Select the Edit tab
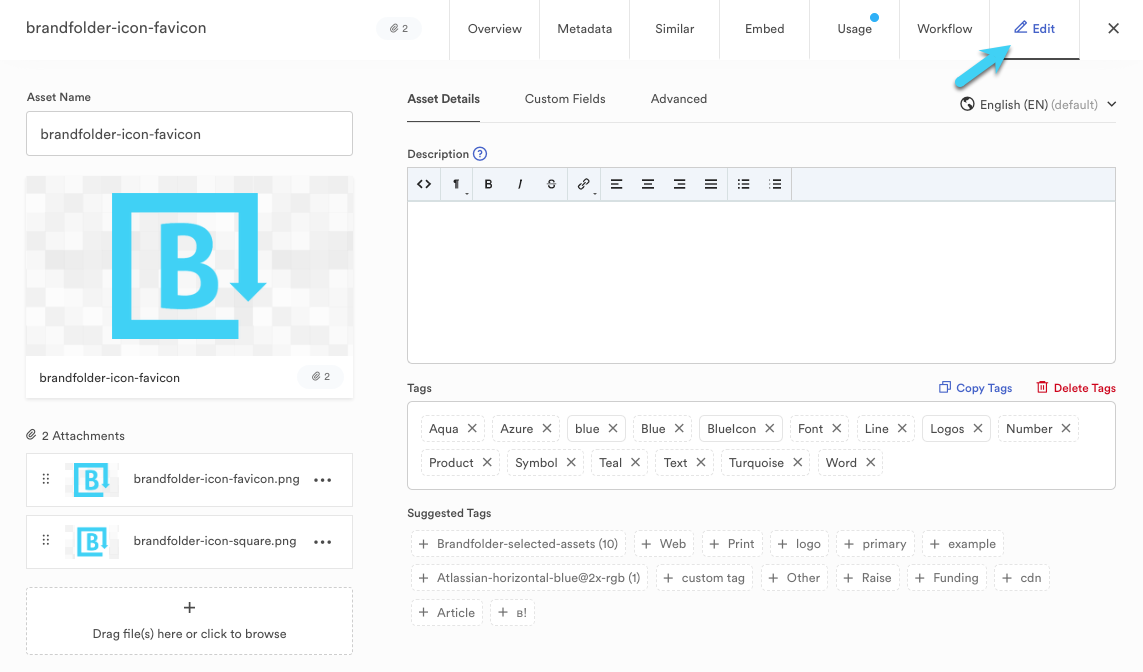 [1034, 29]
